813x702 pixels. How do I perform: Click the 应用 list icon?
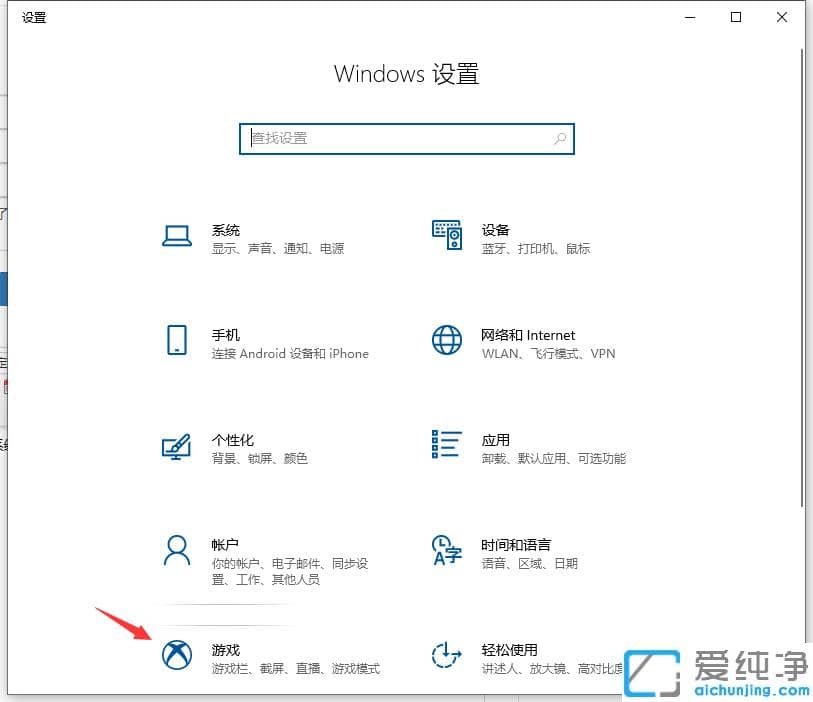click(446, 444)
